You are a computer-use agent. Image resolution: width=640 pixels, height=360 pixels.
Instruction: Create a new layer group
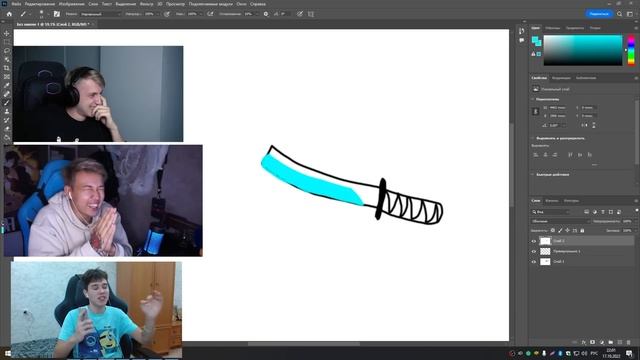(x=611, y=342)
